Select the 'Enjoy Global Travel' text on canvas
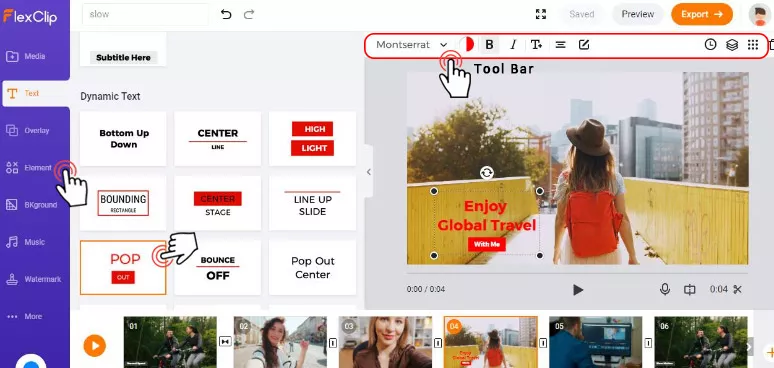 tap(486, 216)
